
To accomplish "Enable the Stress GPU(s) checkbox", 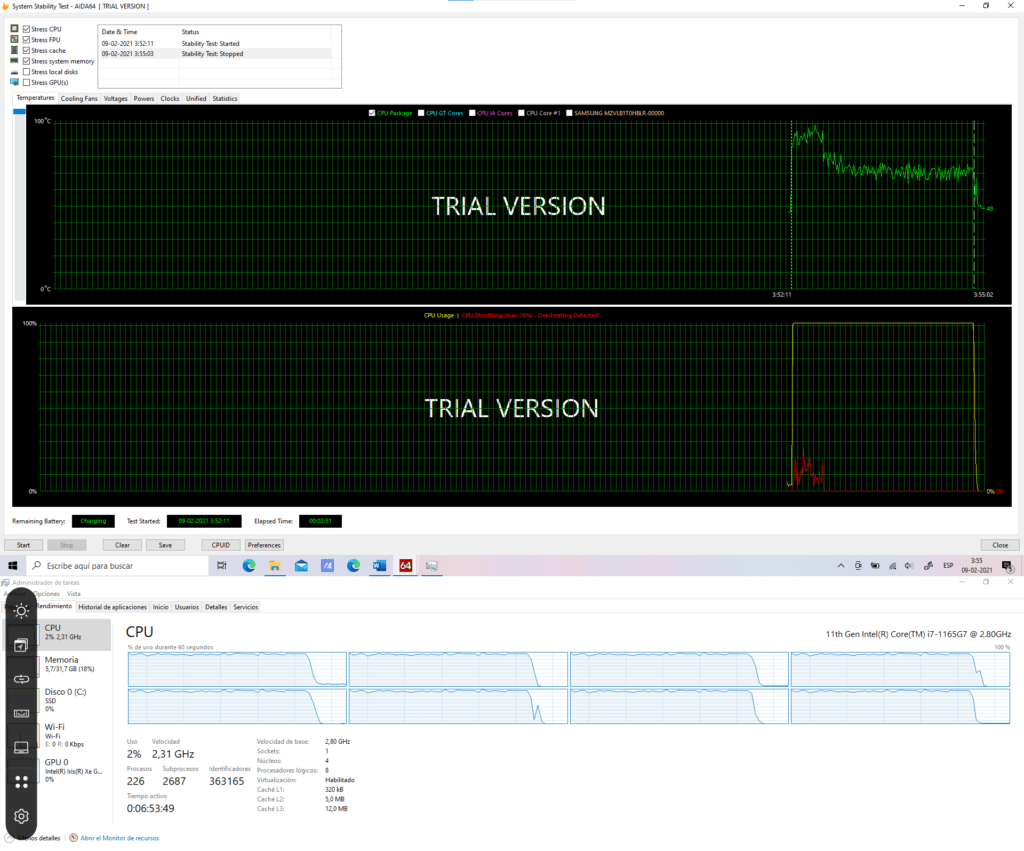I will coord(27,82).
